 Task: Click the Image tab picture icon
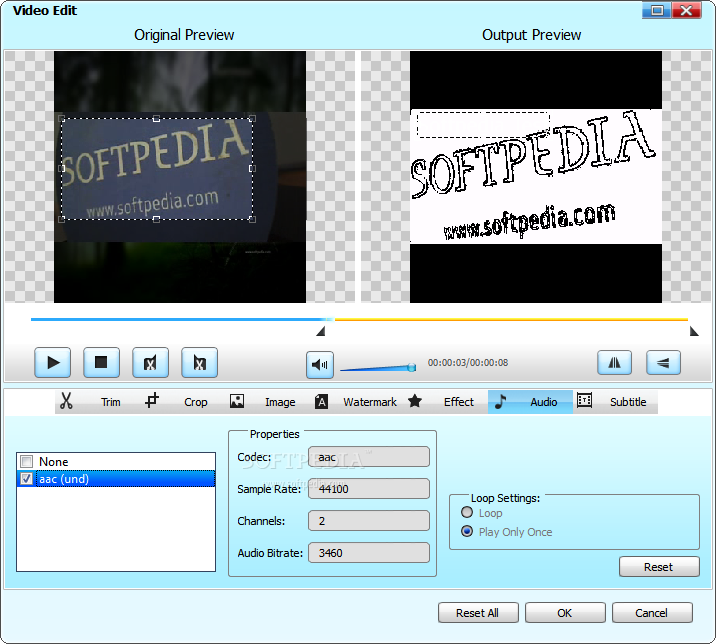237,401
